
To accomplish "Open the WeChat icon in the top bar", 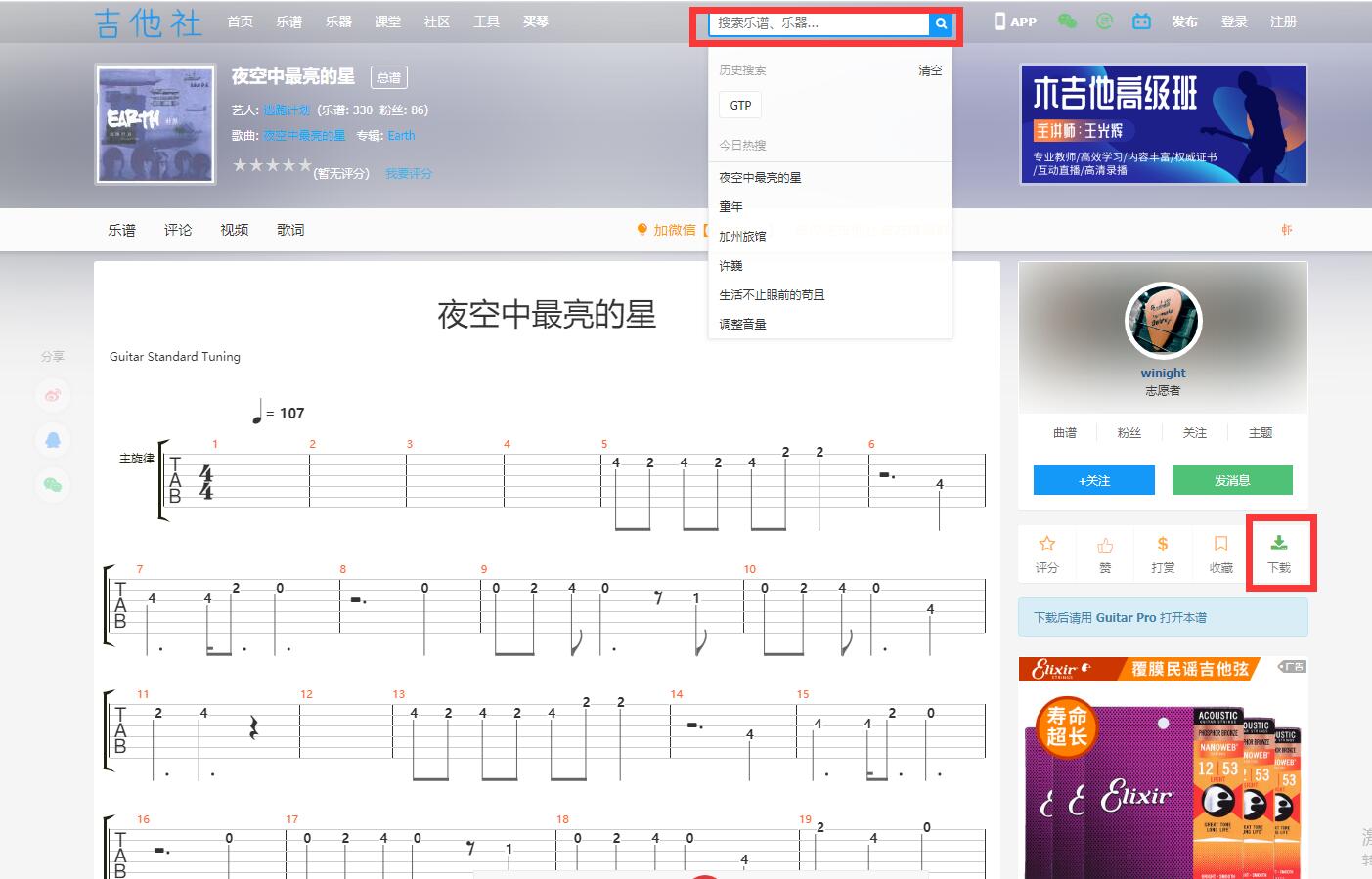I will pyautogui.click(x=1067, y=20).
